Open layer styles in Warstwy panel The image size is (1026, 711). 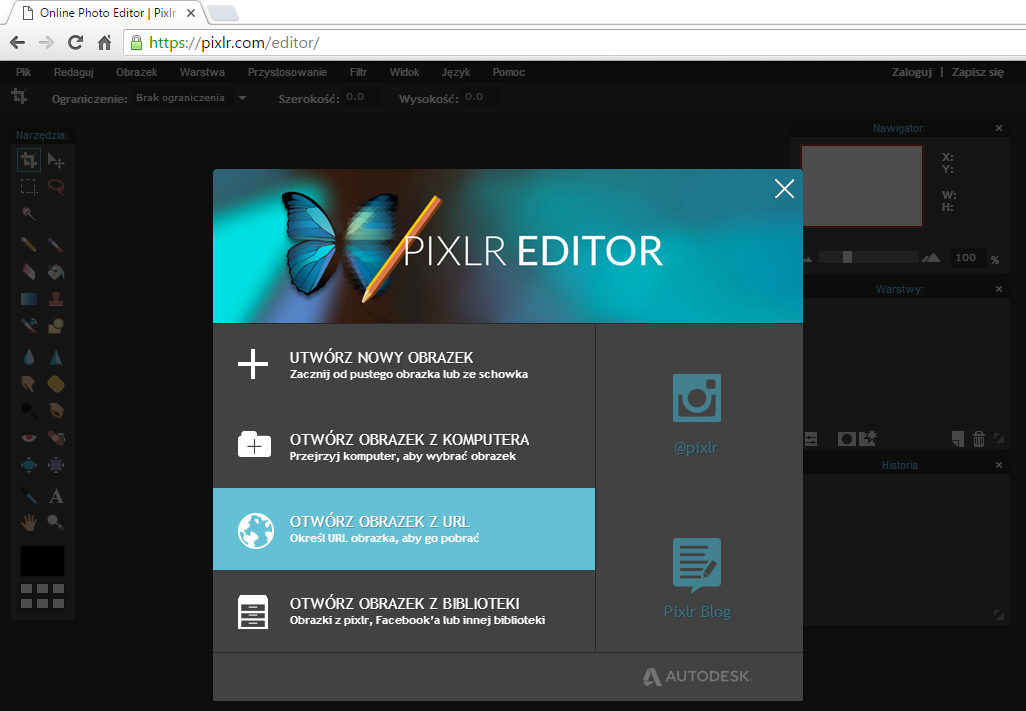[x=868, y=439]
